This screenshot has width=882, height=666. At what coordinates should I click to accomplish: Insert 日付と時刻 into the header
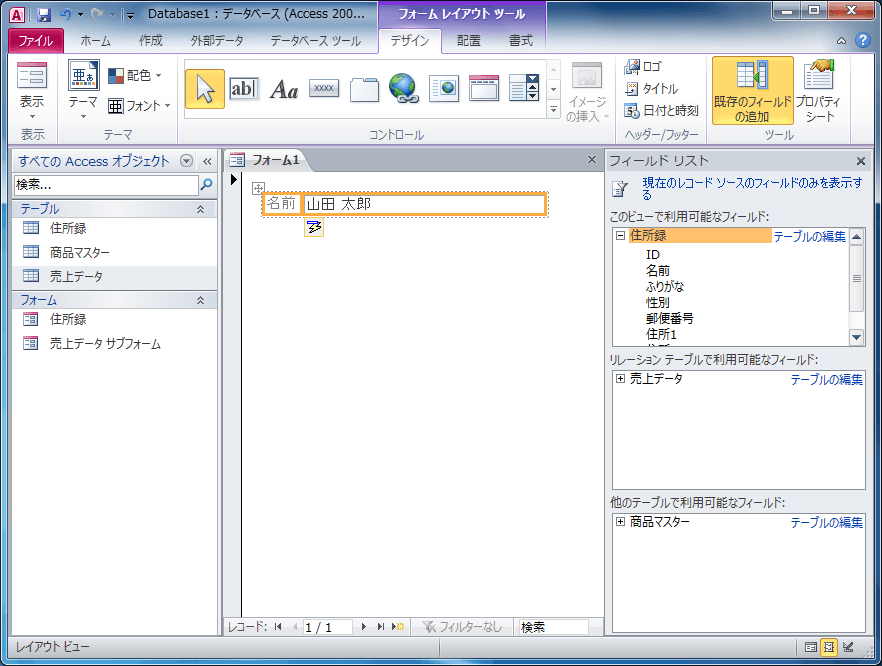pyautogui.click(x=662, y=111)
